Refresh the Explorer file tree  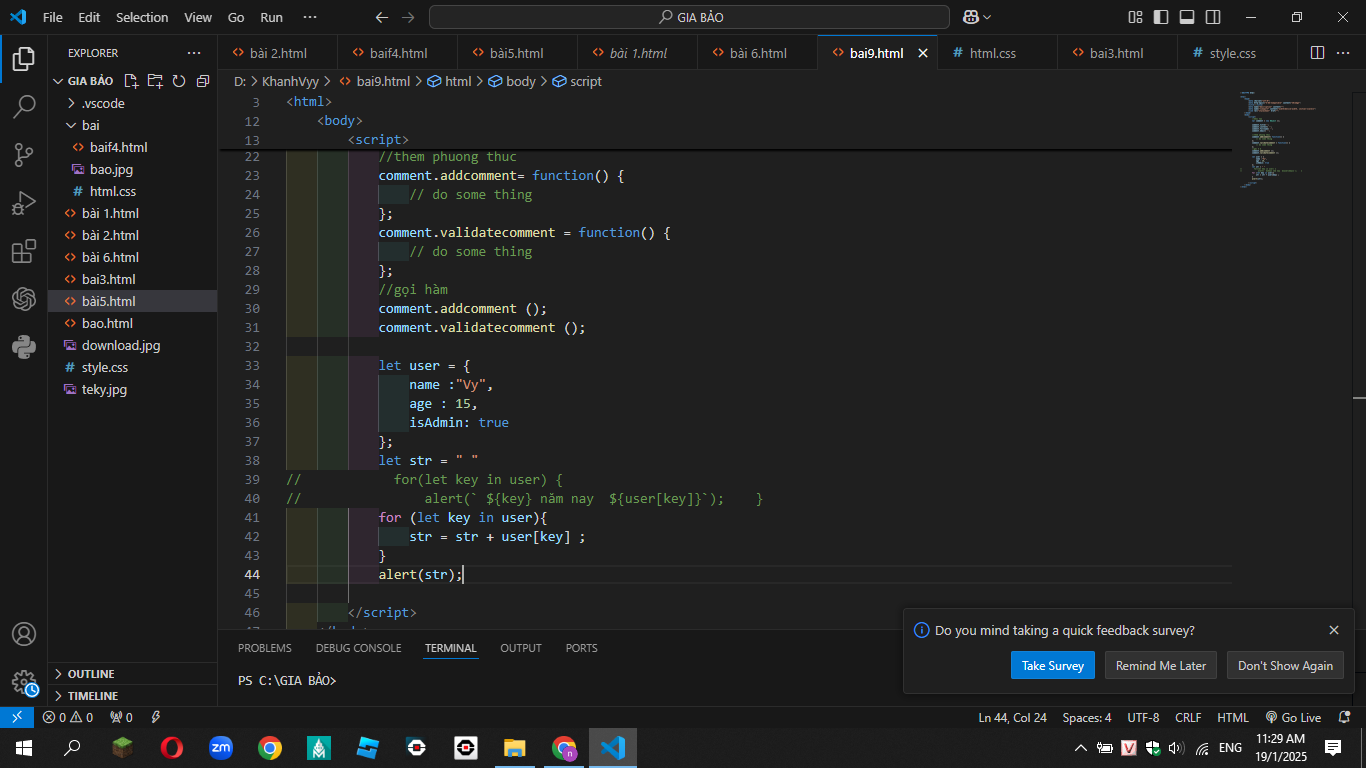pyautogui.click(x=179, y=81)
